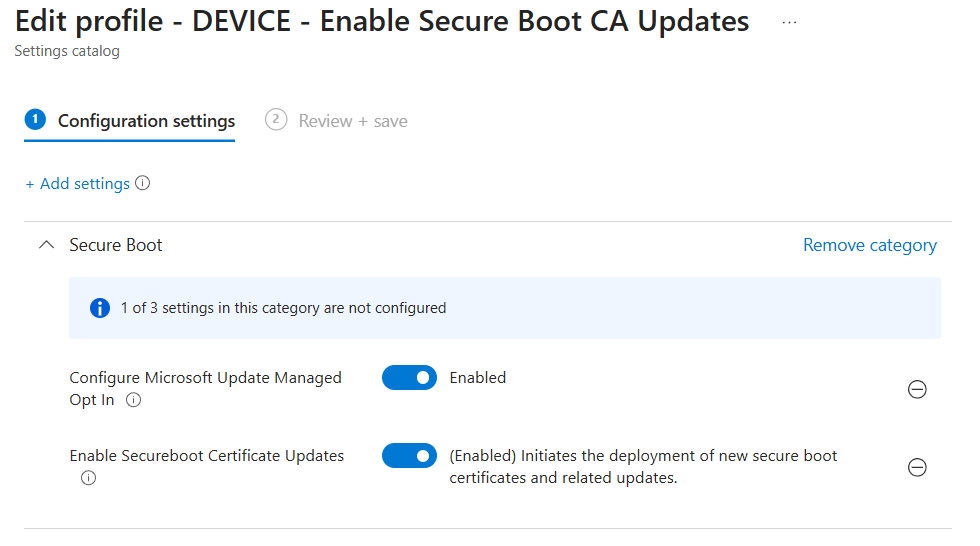Disable the Configure Microsoft Update Managed Opt In toggle
The image size is (980, 546).
[409, 378]
